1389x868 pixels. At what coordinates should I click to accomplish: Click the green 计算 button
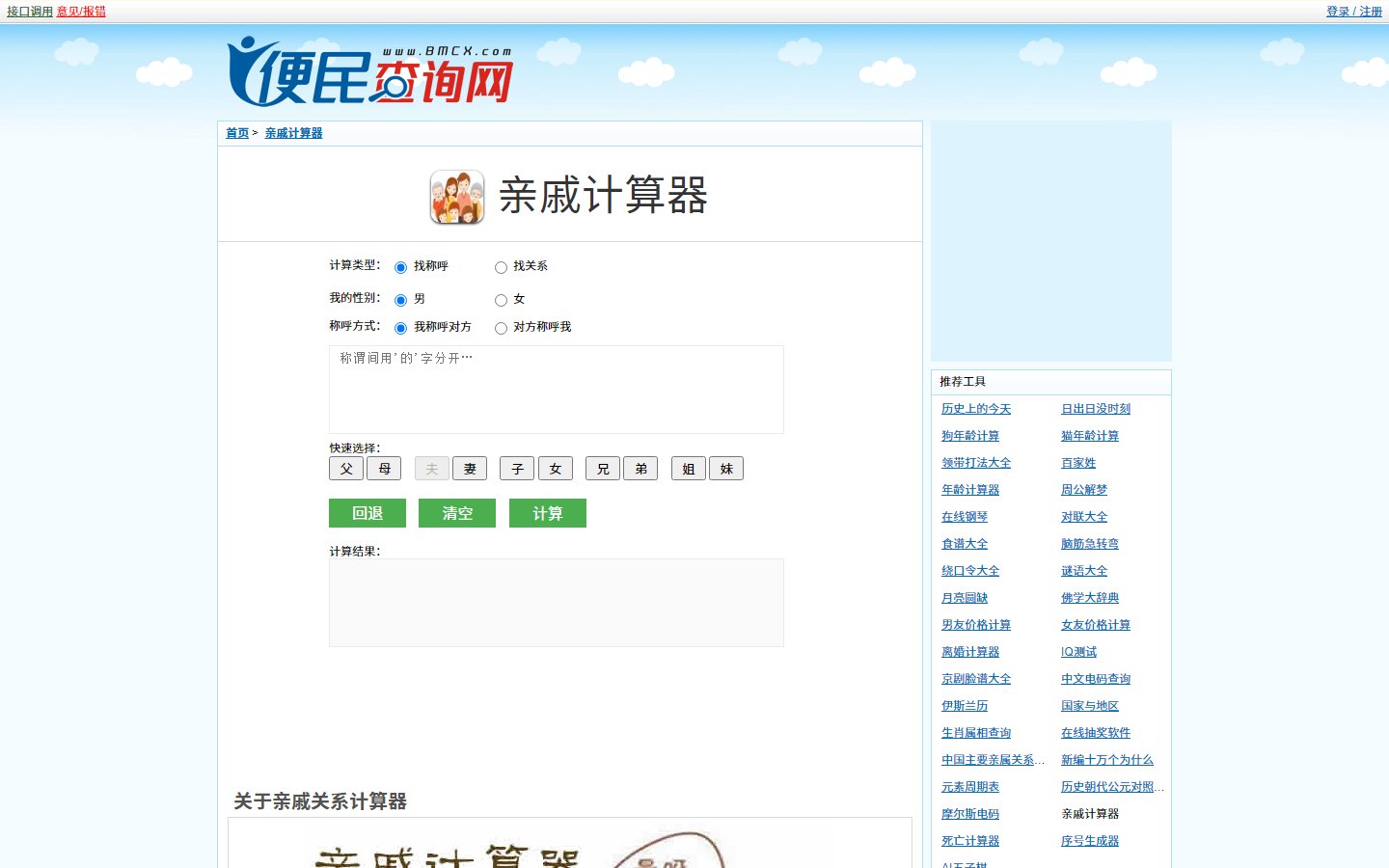(x=548, y=513)
